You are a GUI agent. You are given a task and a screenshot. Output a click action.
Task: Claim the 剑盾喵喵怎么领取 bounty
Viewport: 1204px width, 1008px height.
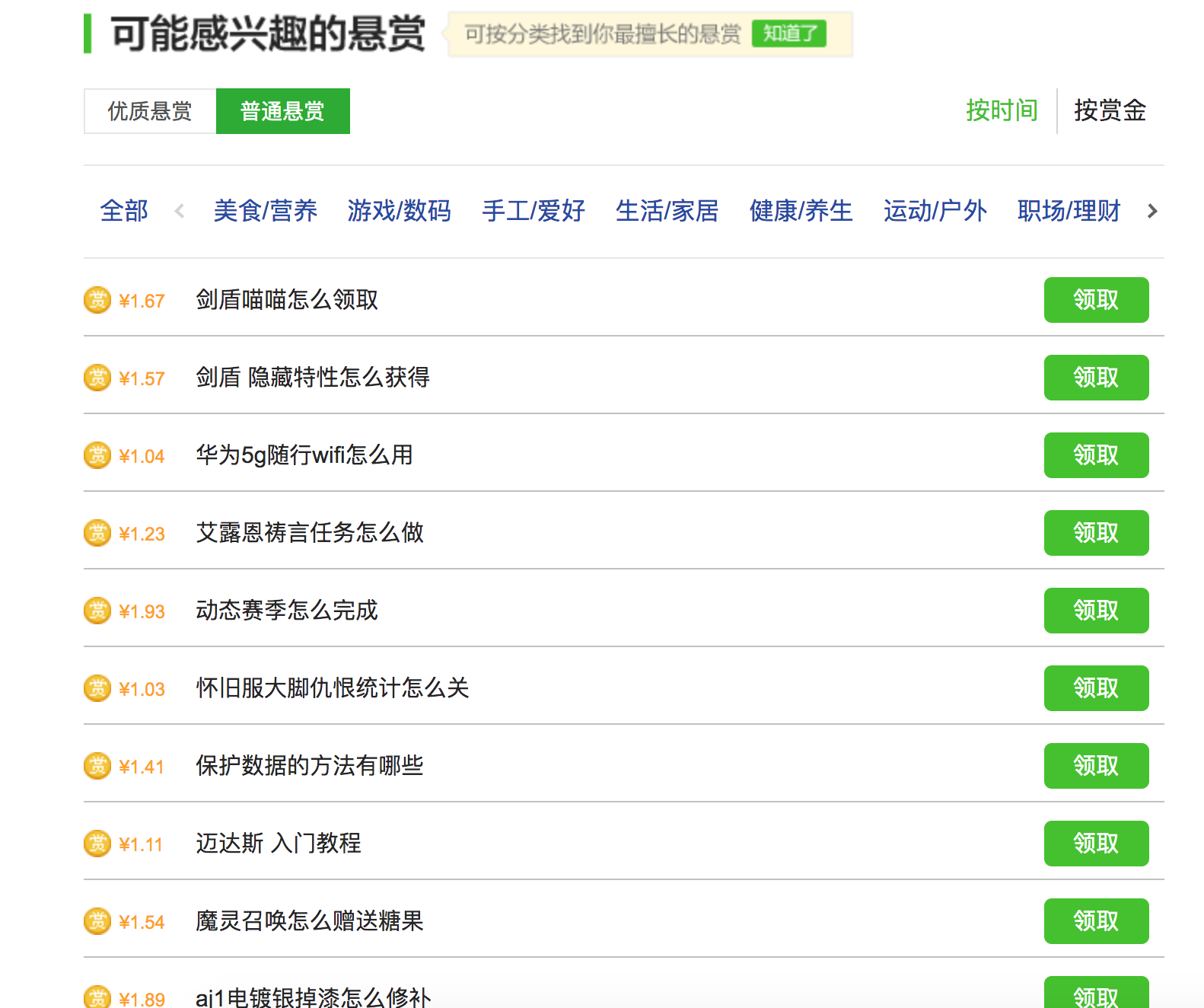(x=1096, y=300)
